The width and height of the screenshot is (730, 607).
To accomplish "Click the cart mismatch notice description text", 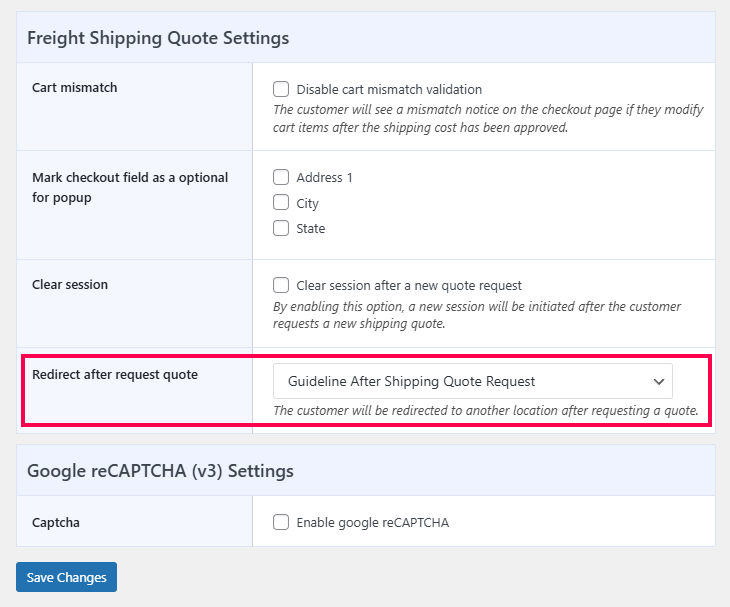I will [x=488, y=118].
